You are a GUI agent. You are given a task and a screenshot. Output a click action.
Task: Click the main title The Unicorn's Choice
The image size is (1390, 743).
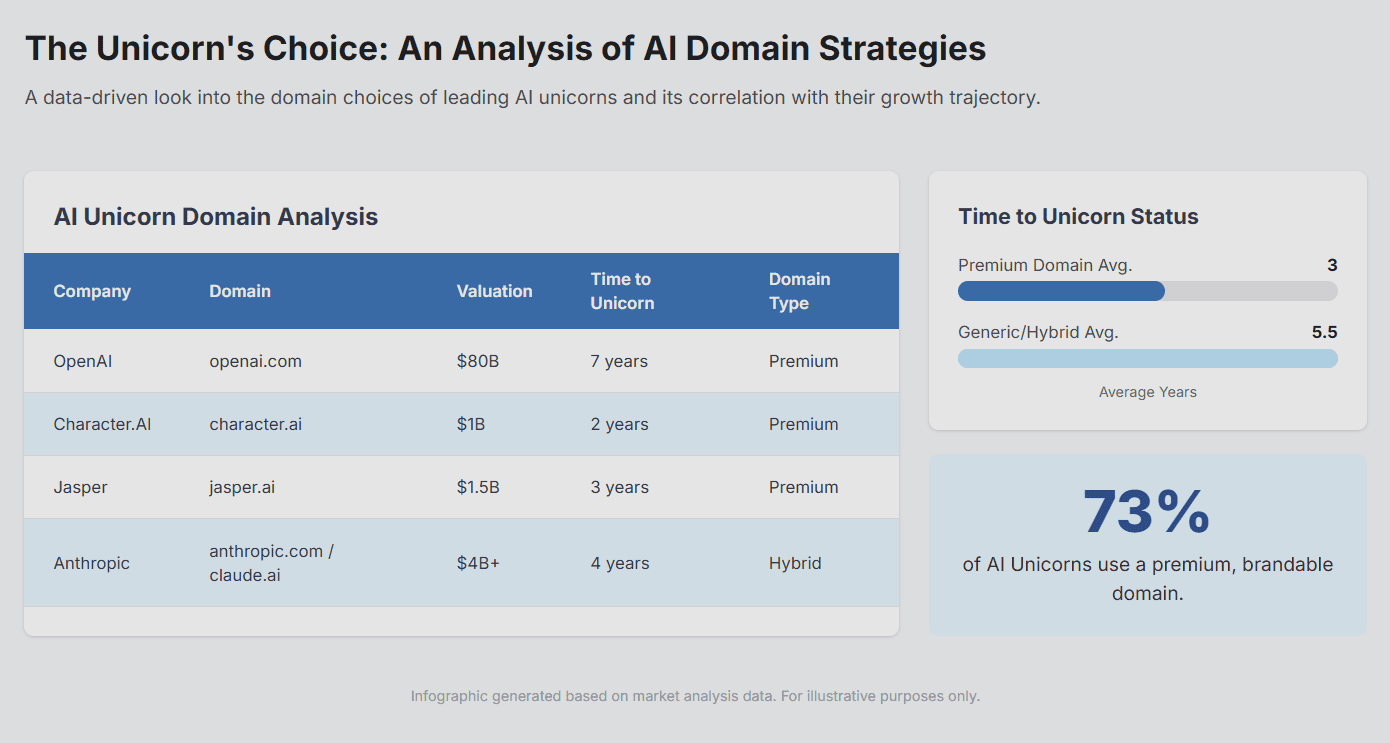coord(505,48)
